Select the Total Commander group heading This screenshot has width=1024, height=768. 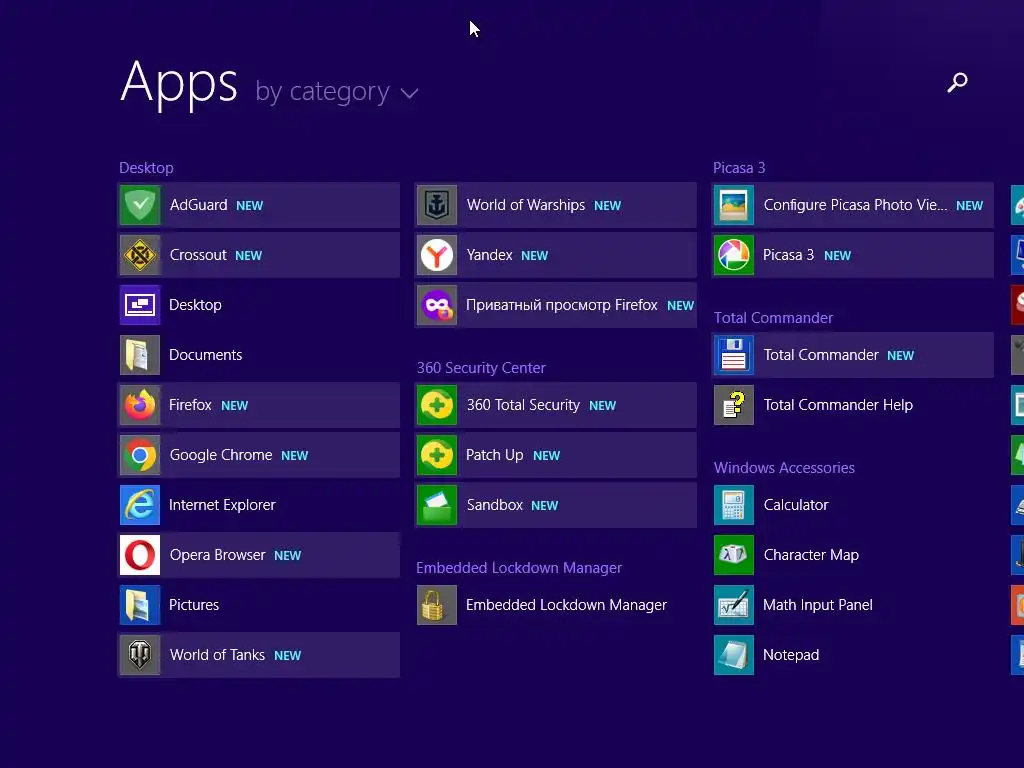773,318
